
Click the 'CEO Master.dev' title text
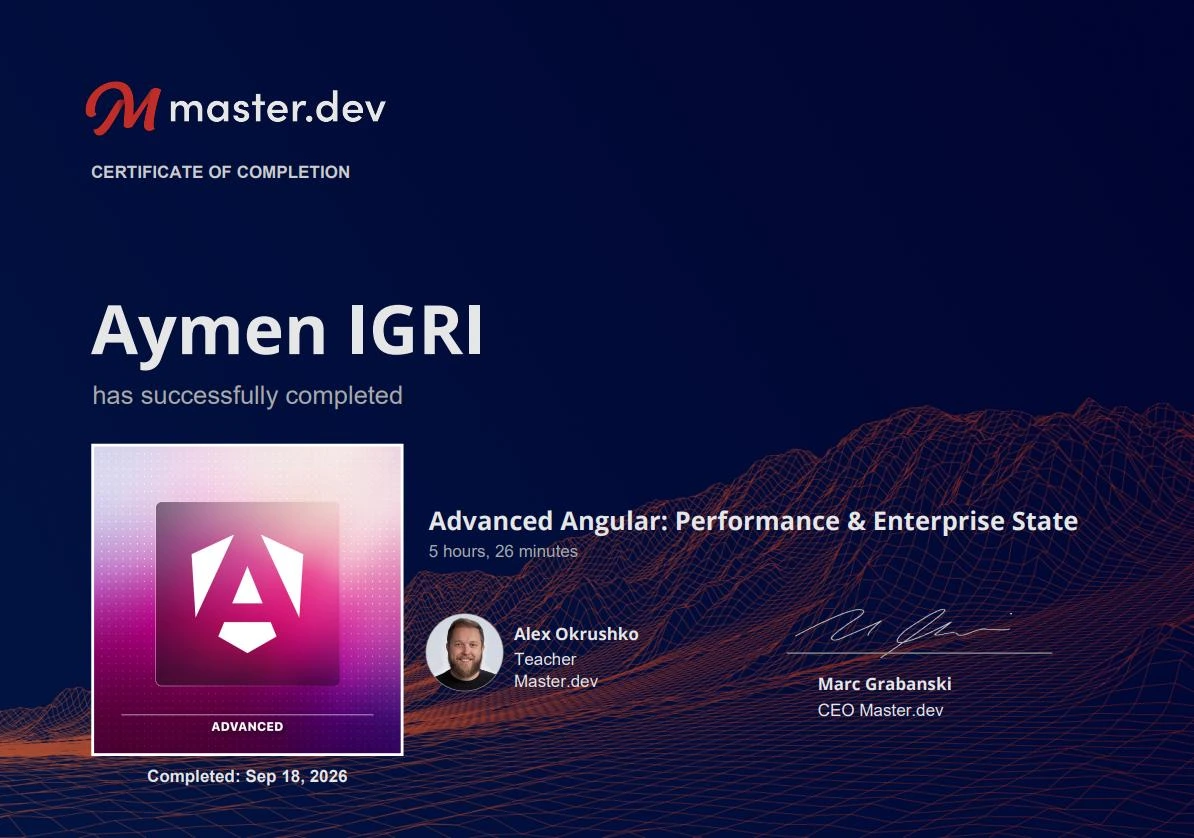pyautogui.click(x=880, y=710)
